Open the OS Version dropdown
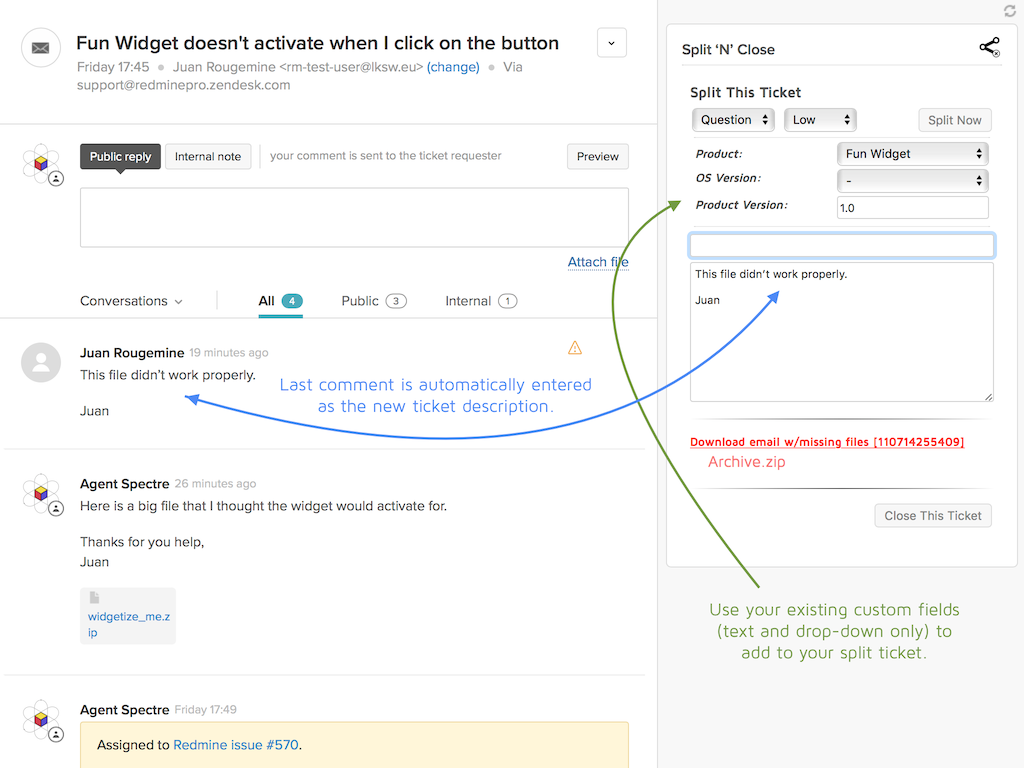This screenshot has height=768, width=1024. [x=912, y=181]
